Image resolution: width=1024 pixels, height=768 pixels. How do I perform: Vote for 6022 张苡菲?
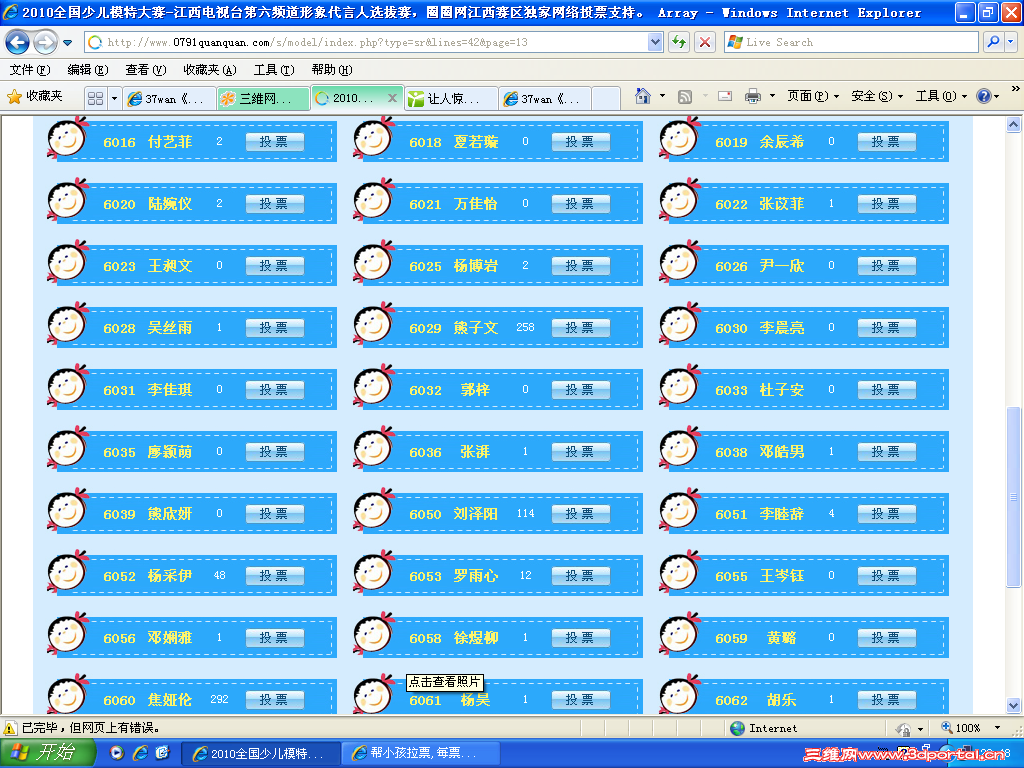[x=886, y=204]
